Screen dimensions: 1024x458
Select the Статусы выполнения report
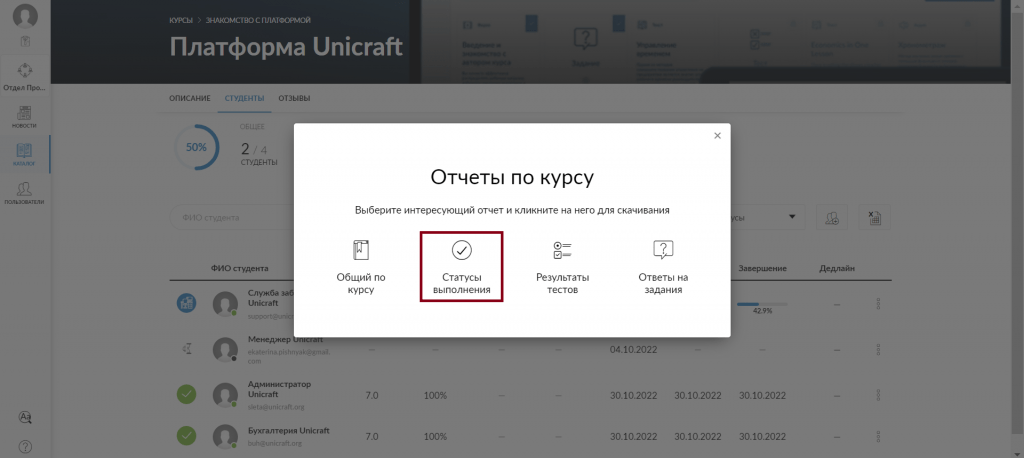click(x=461, y=267)
